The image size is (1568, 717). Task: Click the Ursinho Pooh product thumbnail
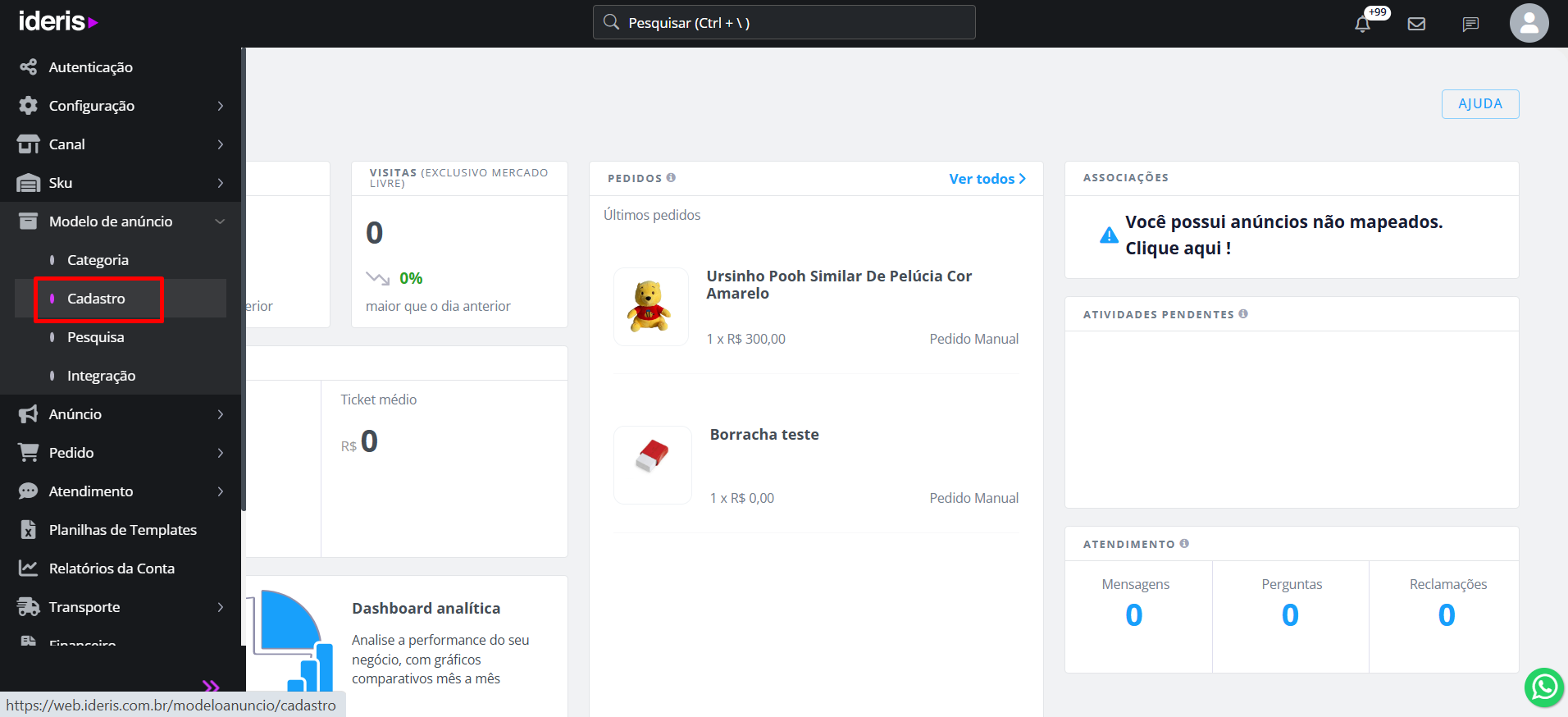pyautogui.click(x=650, y=307)
